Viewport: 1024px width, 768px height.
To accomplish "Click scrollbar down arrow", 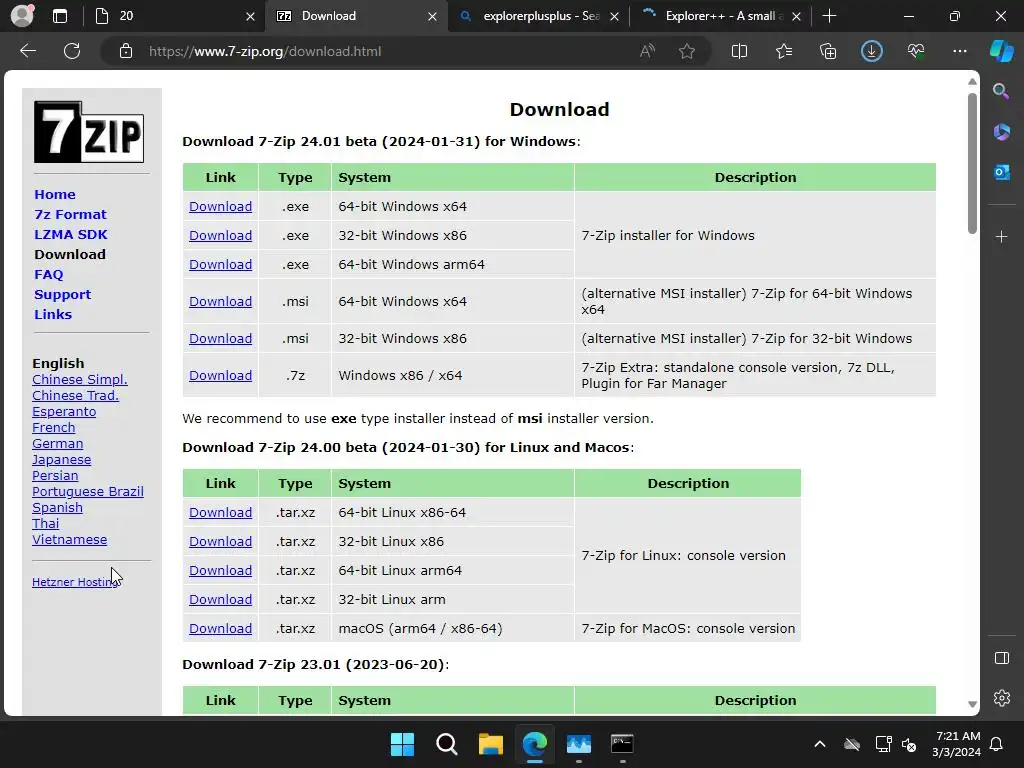I will (x=972, y=704).
